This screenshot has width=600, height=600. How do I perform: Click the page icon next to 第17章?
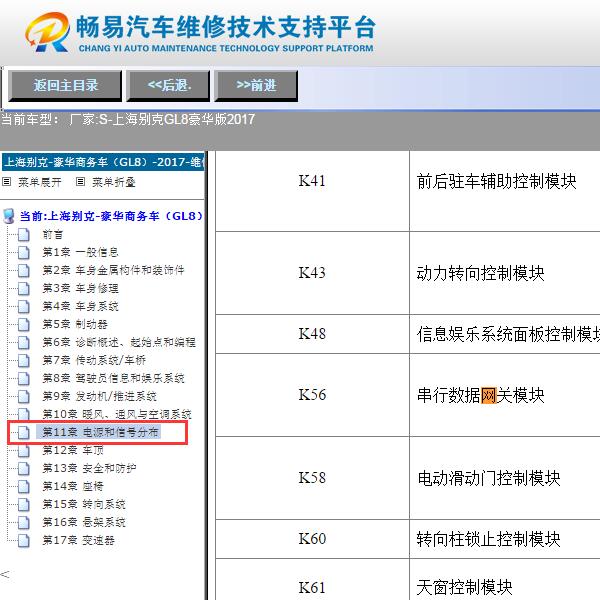pyautogui.click(x=24, y=540)
